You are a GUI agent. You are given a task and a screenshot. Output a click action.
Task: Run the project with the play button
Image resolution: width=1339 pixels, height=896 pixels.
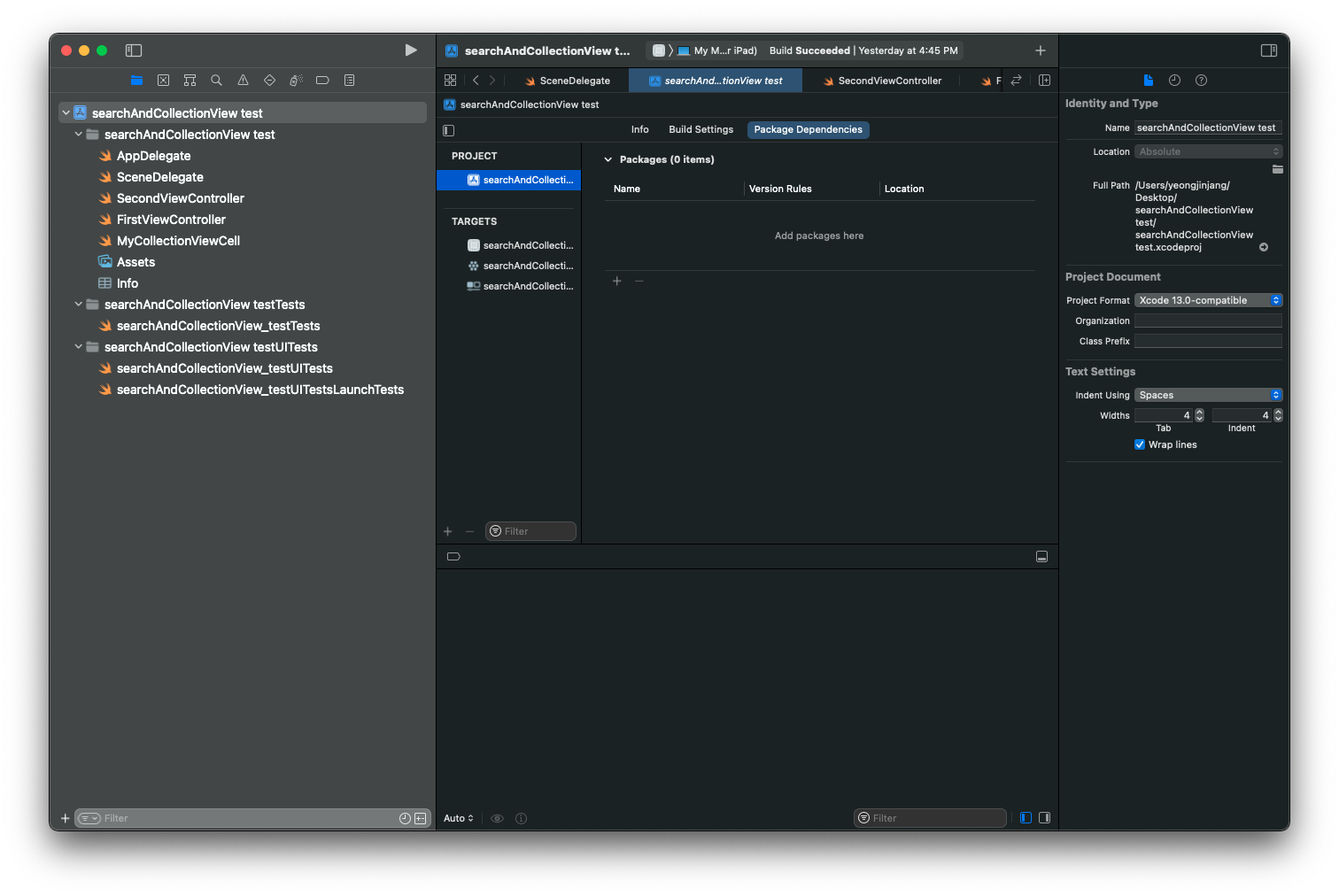pos(411,50)
